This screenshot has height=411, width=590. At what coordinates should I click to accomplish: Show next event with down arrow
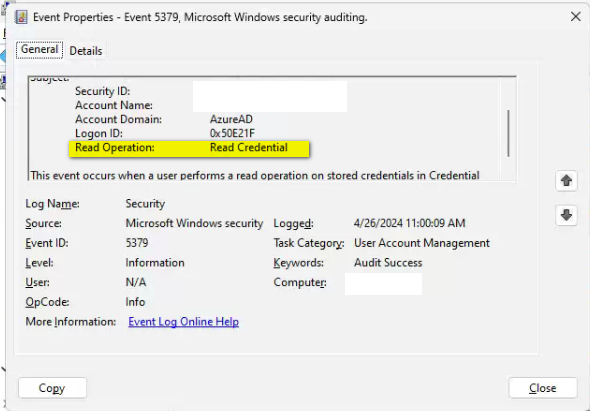pyautogui.click(x=566, y=215)
